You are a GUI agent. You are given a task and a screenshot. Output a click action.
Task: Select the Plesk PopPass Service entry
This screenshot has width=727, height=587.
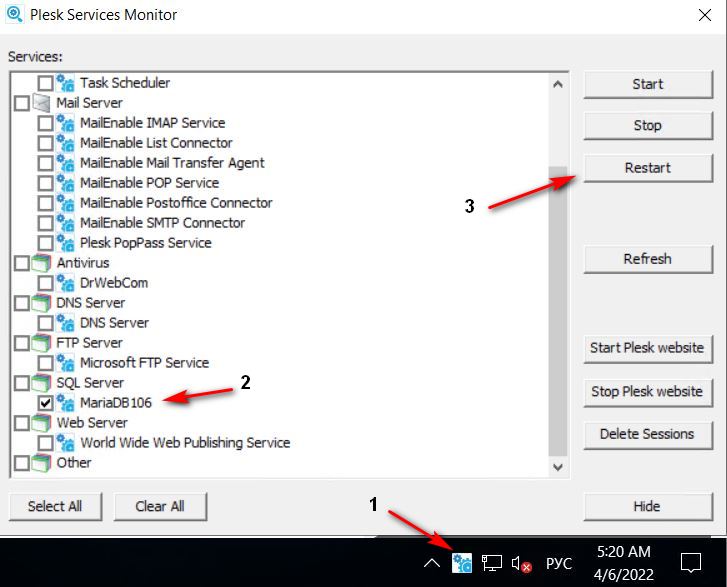(145, 243)
